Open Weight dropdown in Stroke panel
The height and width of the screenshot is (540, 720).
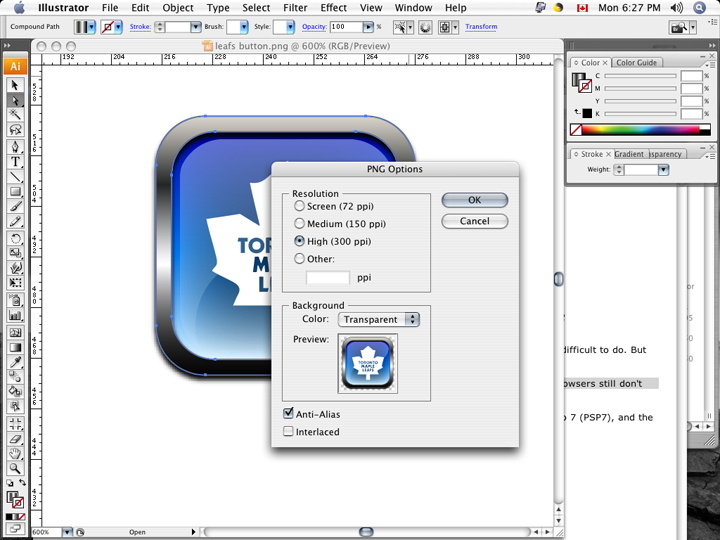click(663, 170)
